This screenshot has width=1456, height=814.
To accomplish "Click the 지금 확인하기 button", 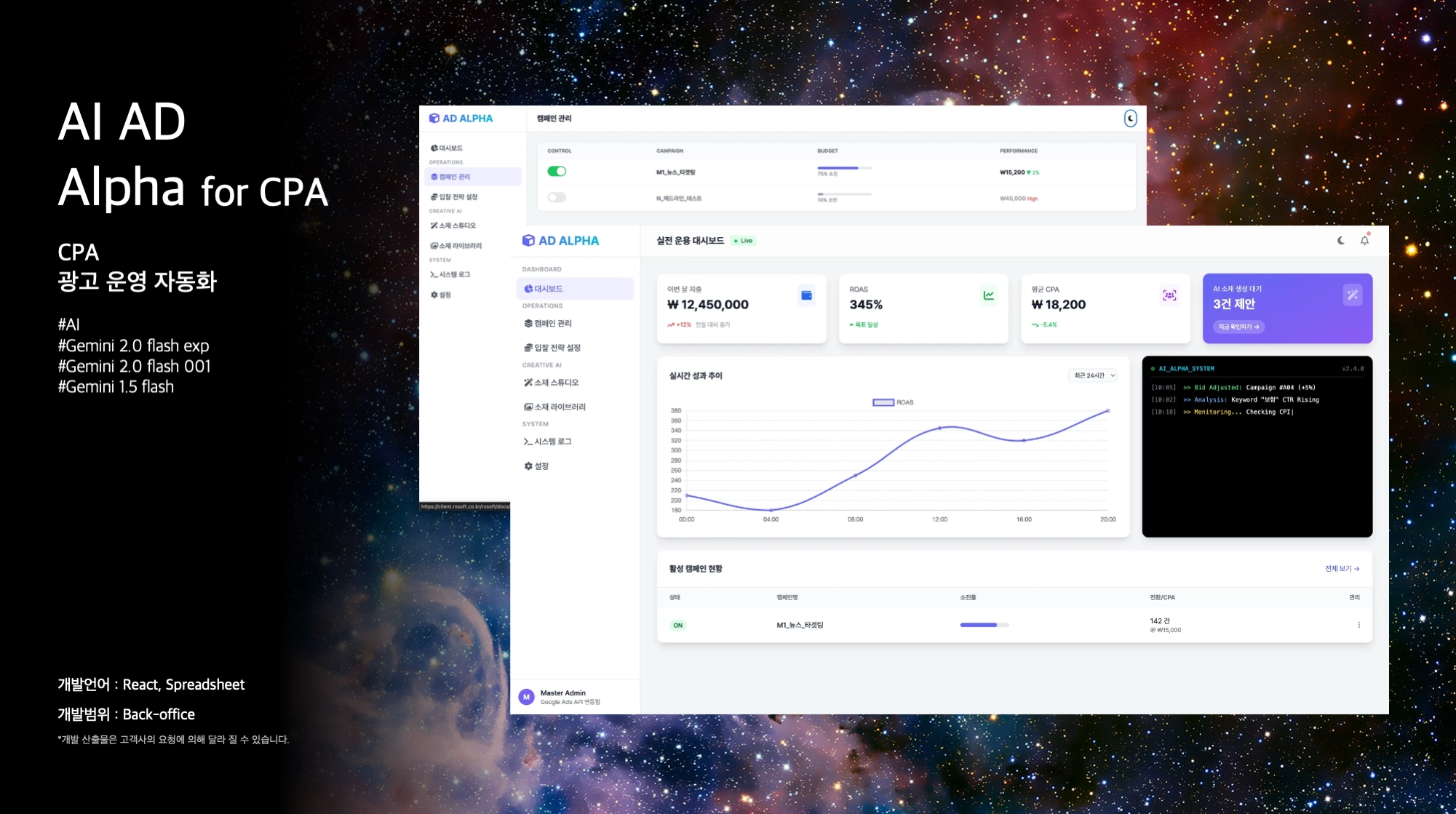I will tap(1238, 327).
